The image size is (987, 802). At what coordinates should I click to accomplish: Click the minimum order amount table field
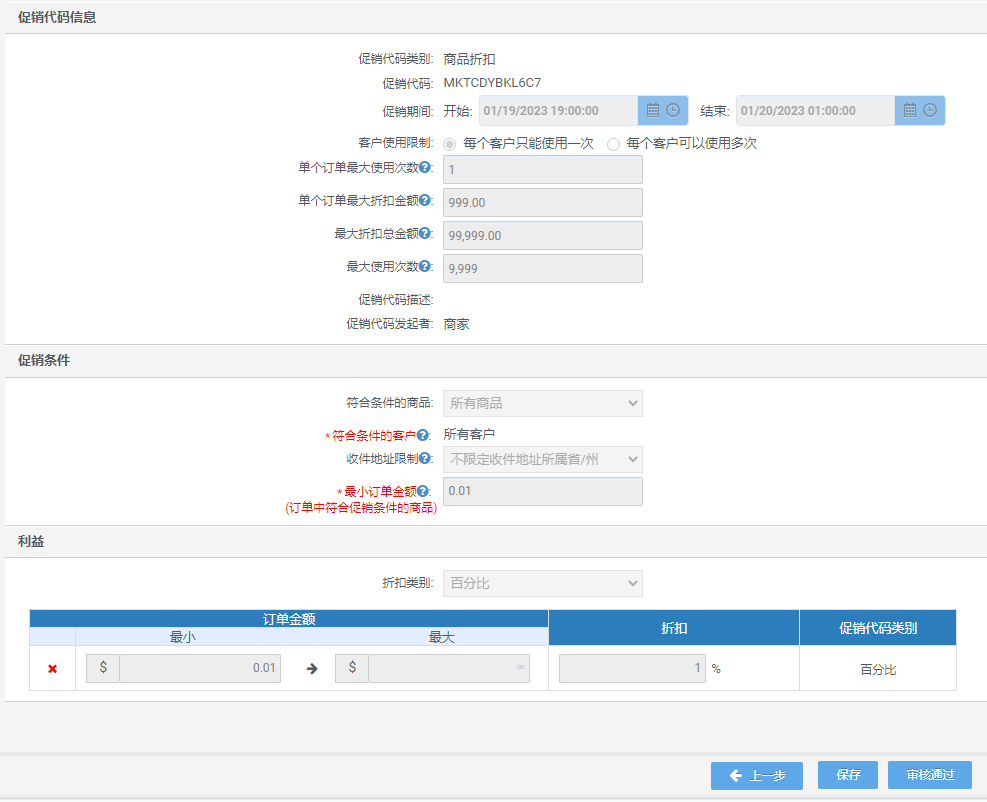(x=199, y=669)
